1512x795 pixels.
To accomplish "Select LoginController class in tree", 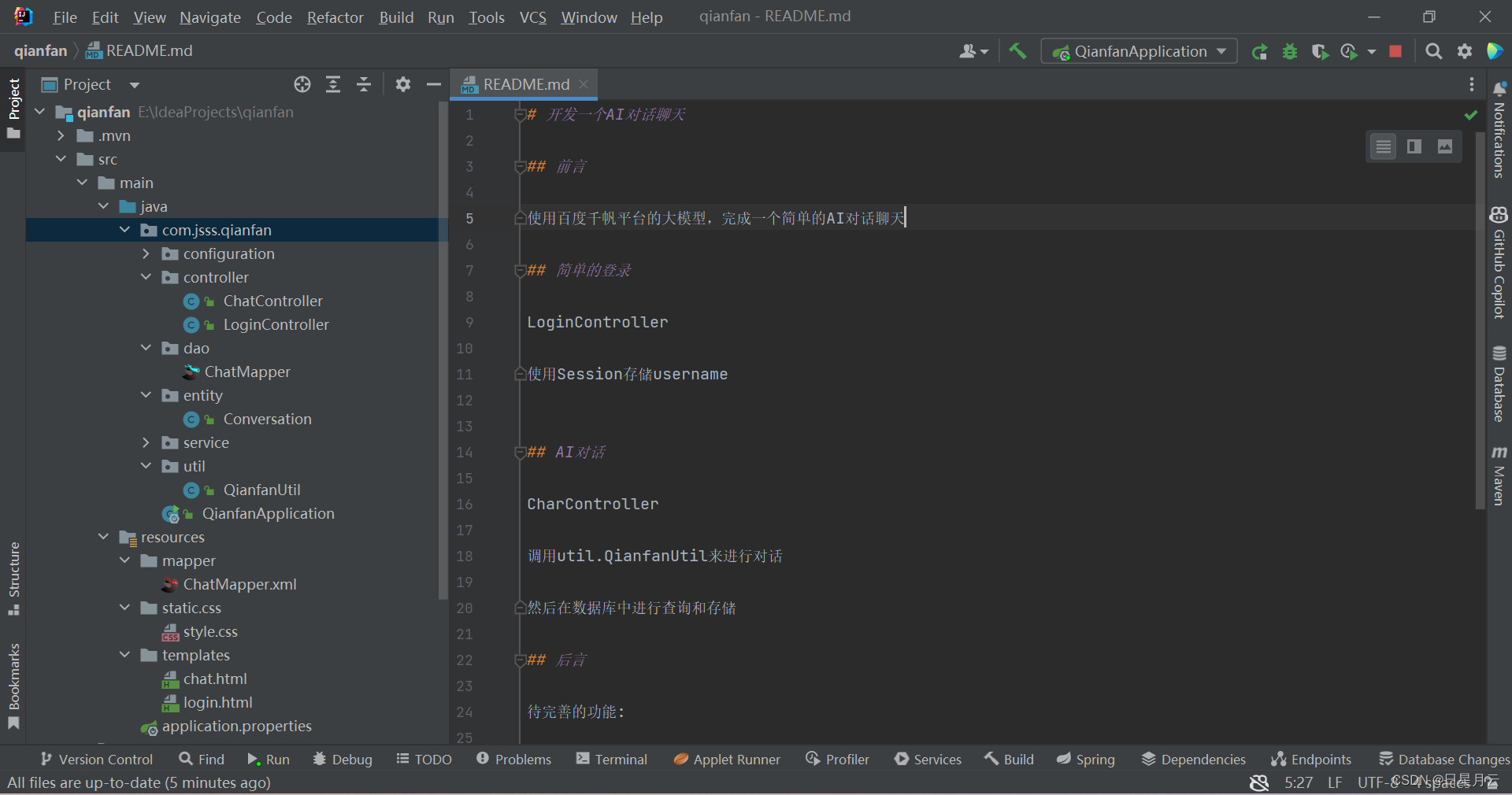I will click(276, 324).
